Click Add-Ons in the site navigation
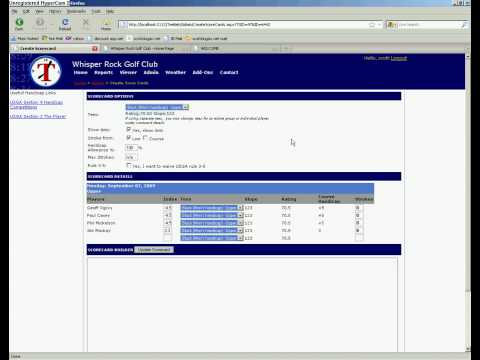This screenshot has width=480, height=360. [203, 72]
